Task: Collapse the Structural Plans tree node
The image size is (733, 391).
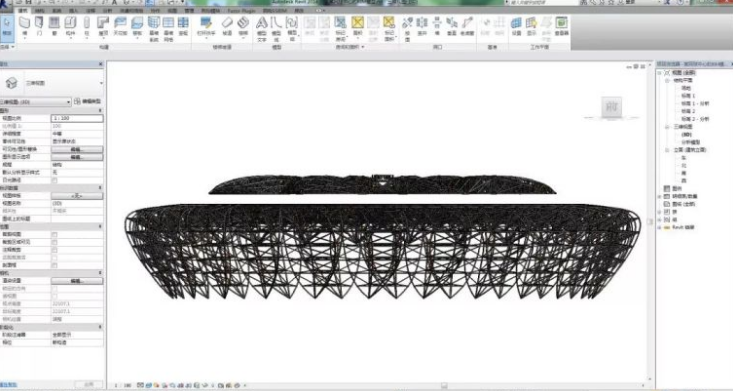Action: tap(668, 80)
